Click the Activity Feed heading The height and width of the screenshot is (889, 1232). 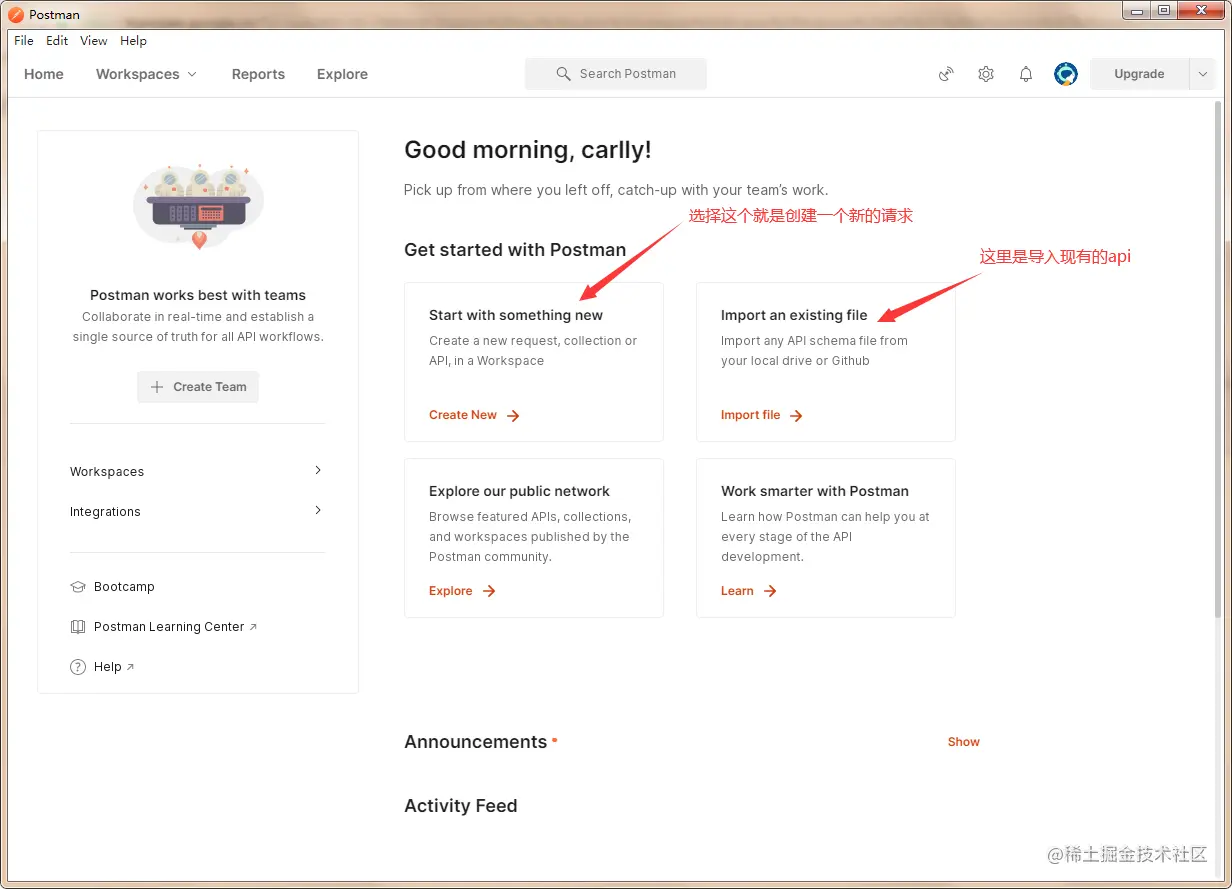coord(461,806)
